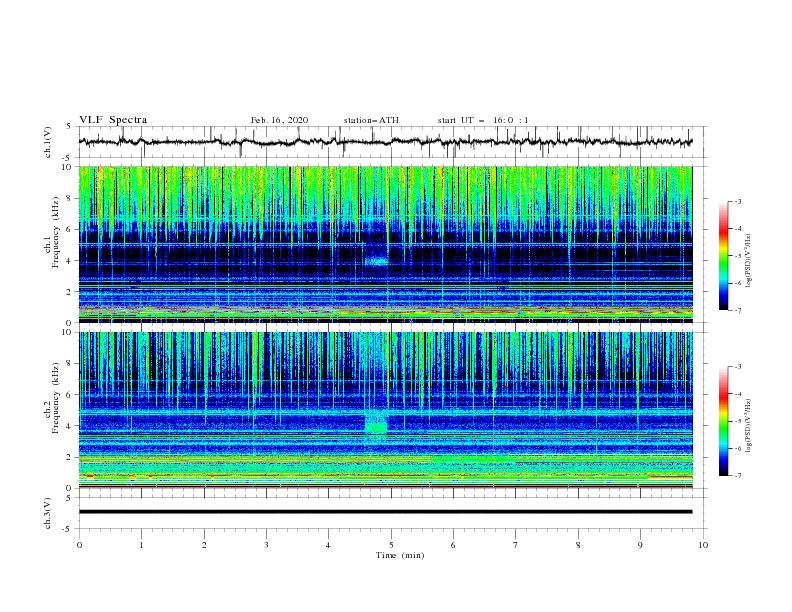The height and width of the screenshot is (612, 792).
Task: Click the "station=ATH" label
Action: (x=371, y=120)
